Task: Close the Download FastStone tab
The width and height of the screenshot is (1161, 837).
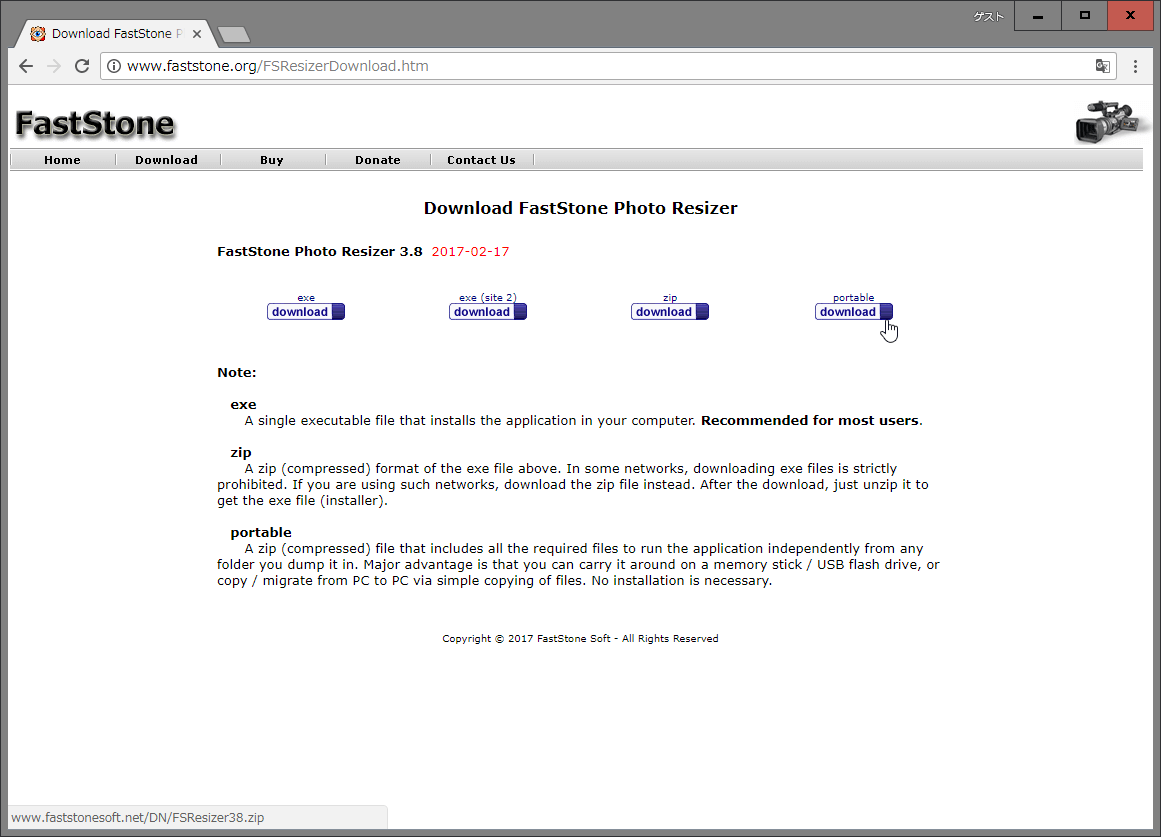Action: (197, 33)
